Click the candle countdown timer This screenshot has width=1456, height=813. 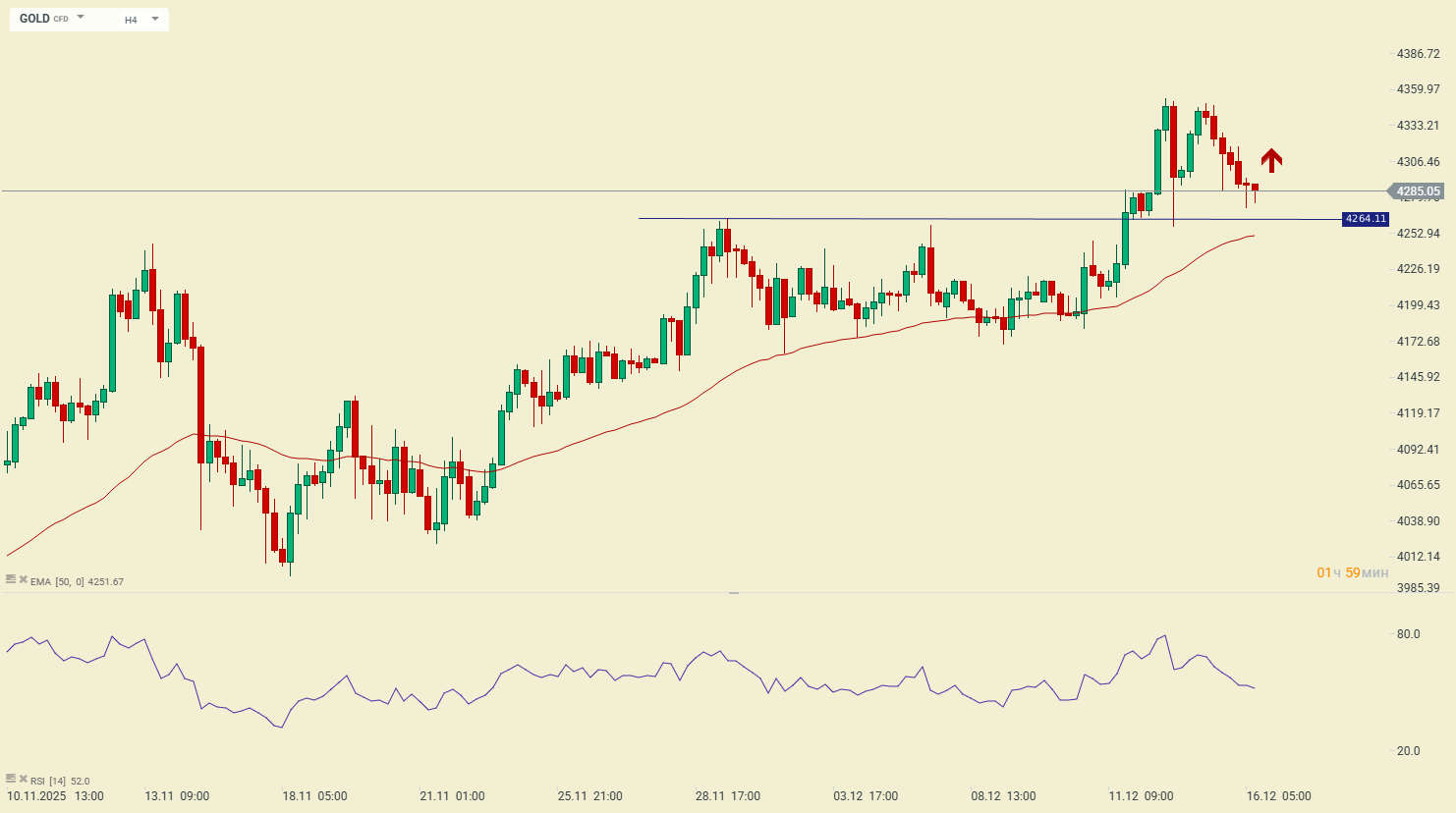[x=1352, y=572]
